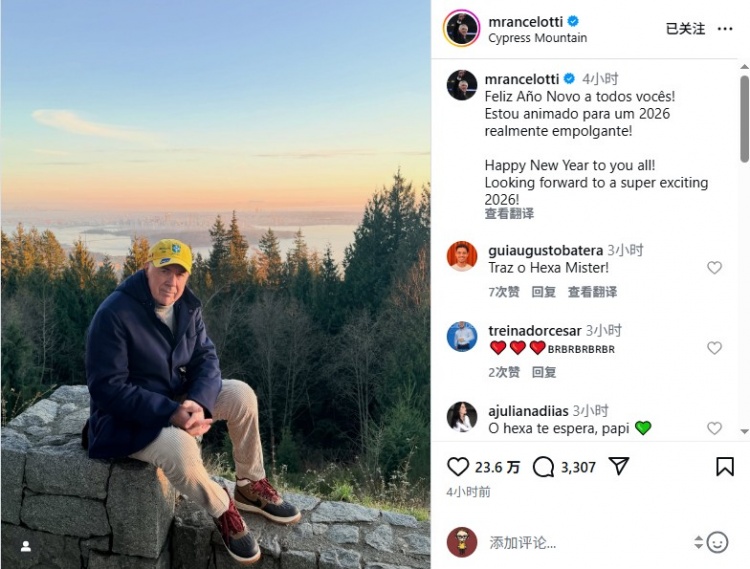This screenshot has height=569, width=750.
Task: Save post with the bookmark icon
Action: click(x=725, y=467)
